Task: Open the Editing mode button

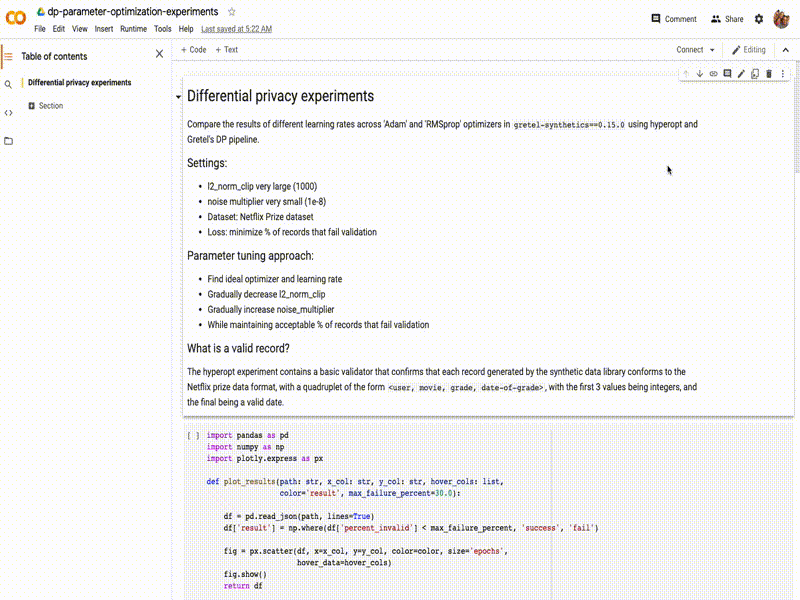Action: pyautogui.click(x=748, y=49)
